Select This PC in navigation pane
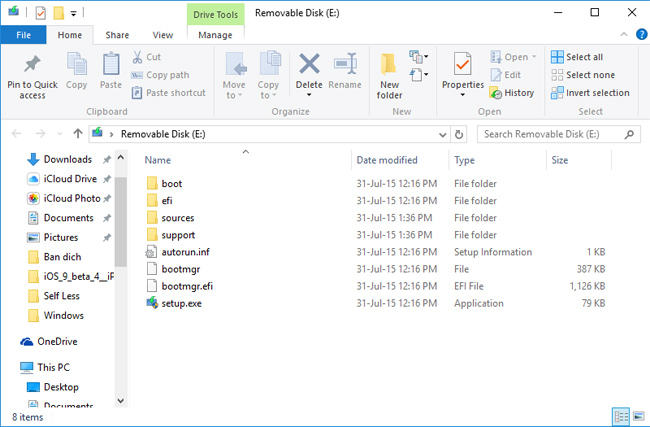The image size is (650, 427). point(53,367)
